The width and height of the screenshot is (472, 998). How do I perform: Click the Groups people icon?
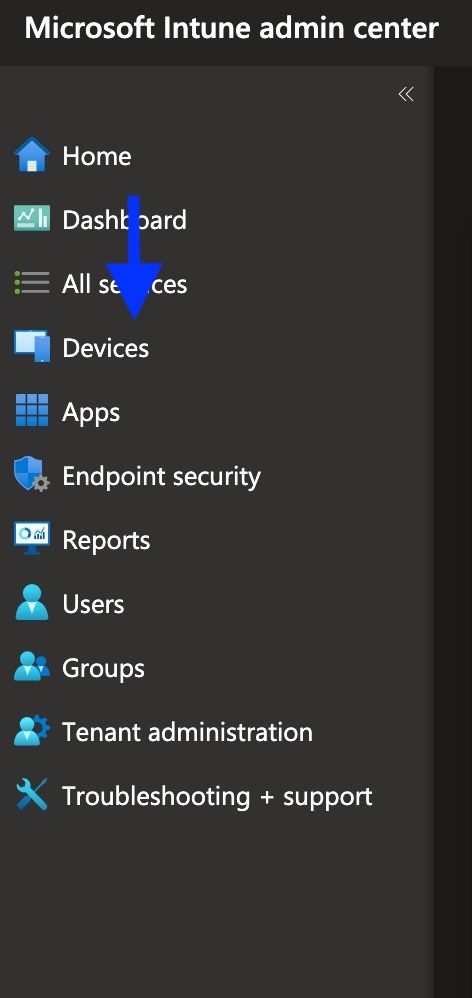click(x=32, y=666)
